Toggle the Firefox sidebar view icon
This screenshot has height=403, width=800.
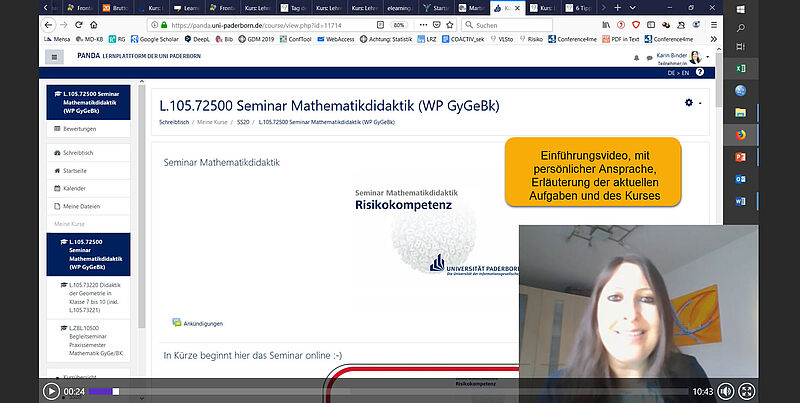pos(651,24)
